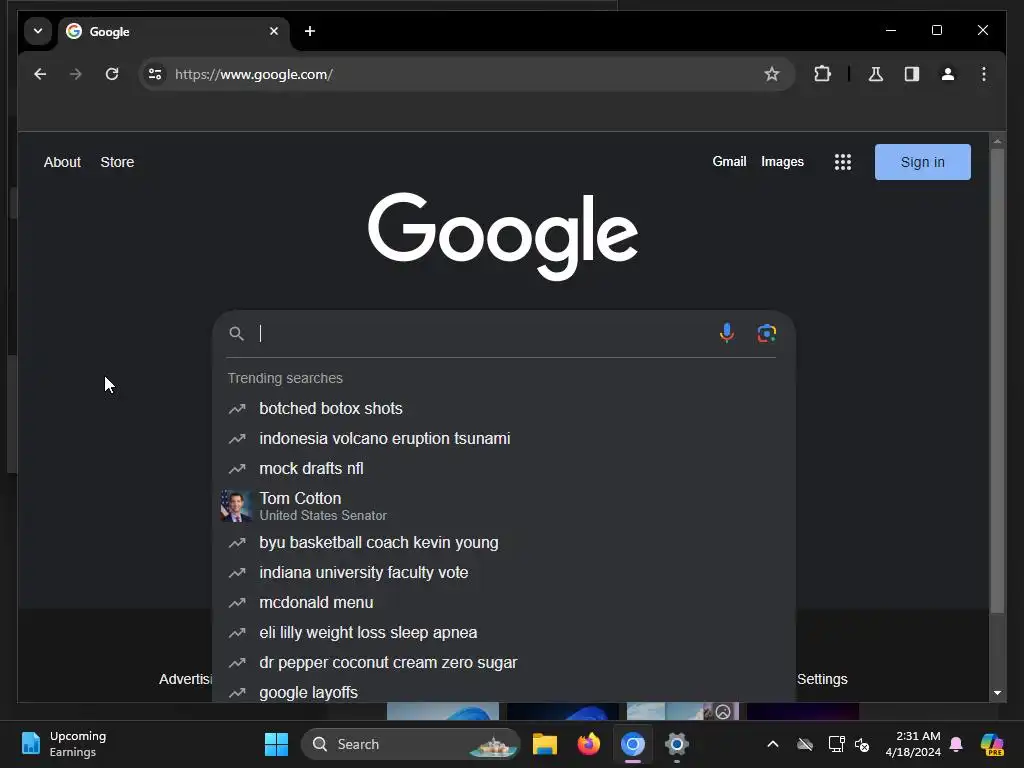This screenshot has width=1024, height=768.
Task: Open File Explorer from the taskbar
Action: [545, 744]
